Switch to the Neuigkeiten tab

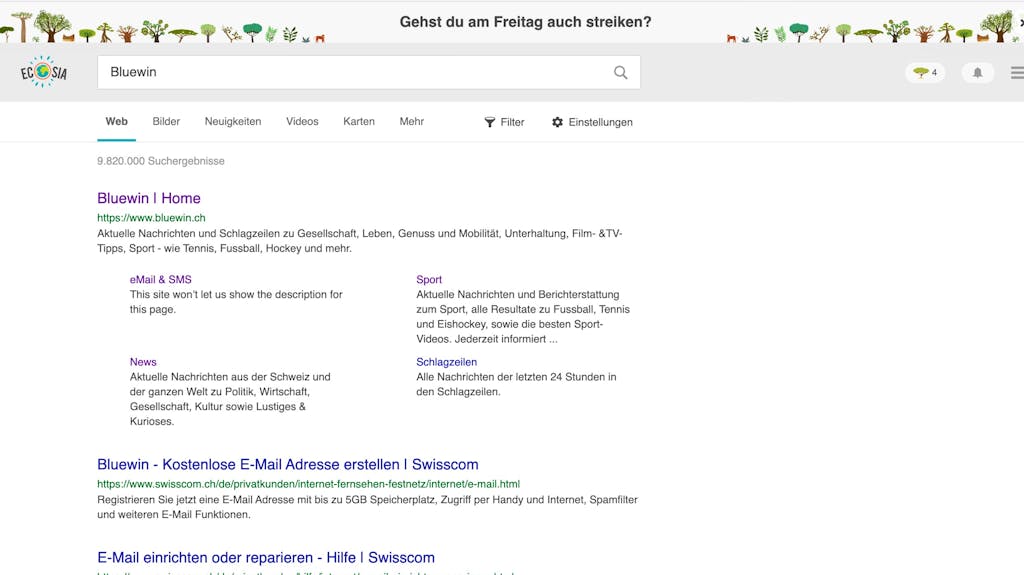[232, 122]
